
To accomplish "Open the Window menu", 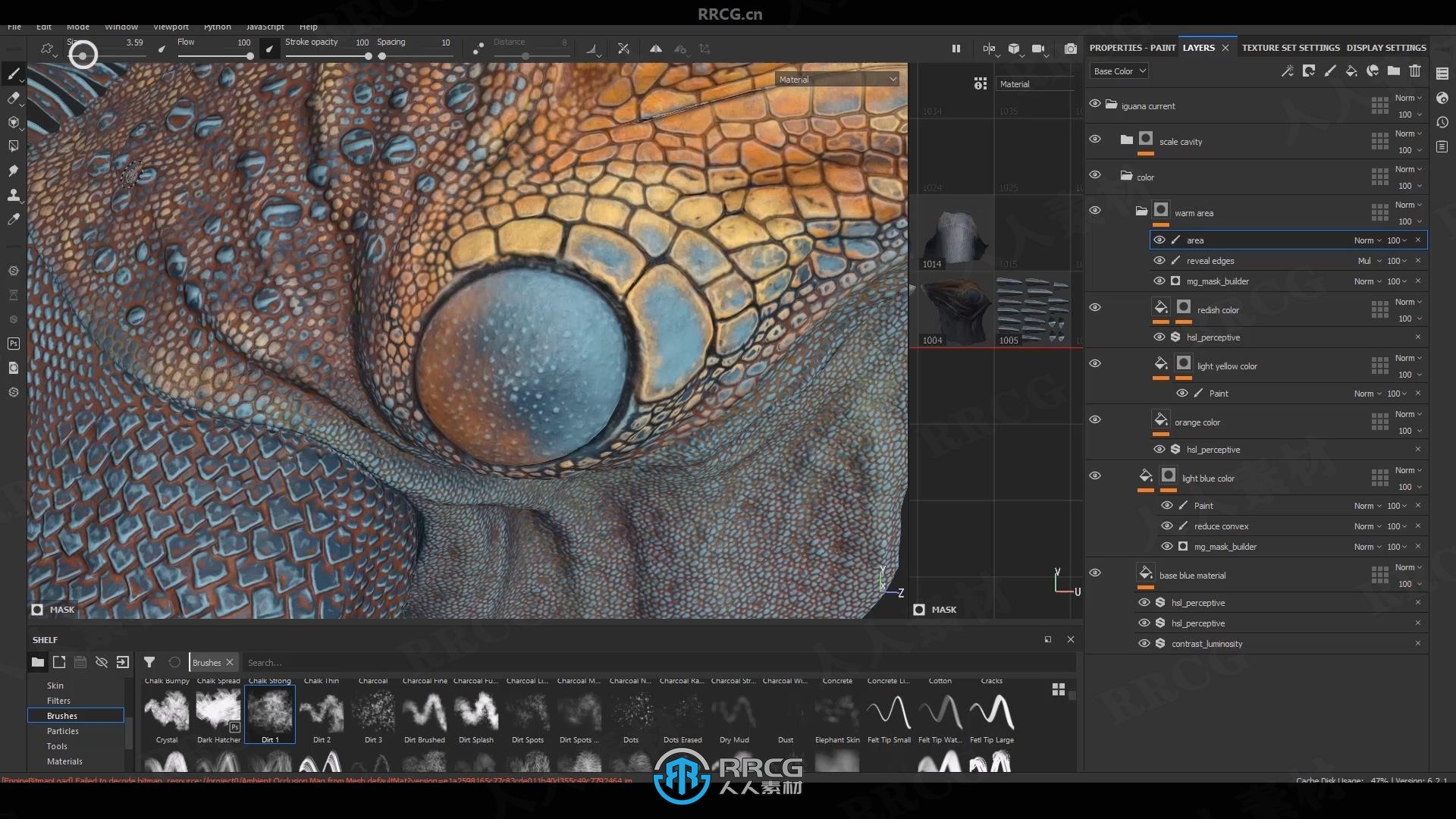I will pos(121,27).
